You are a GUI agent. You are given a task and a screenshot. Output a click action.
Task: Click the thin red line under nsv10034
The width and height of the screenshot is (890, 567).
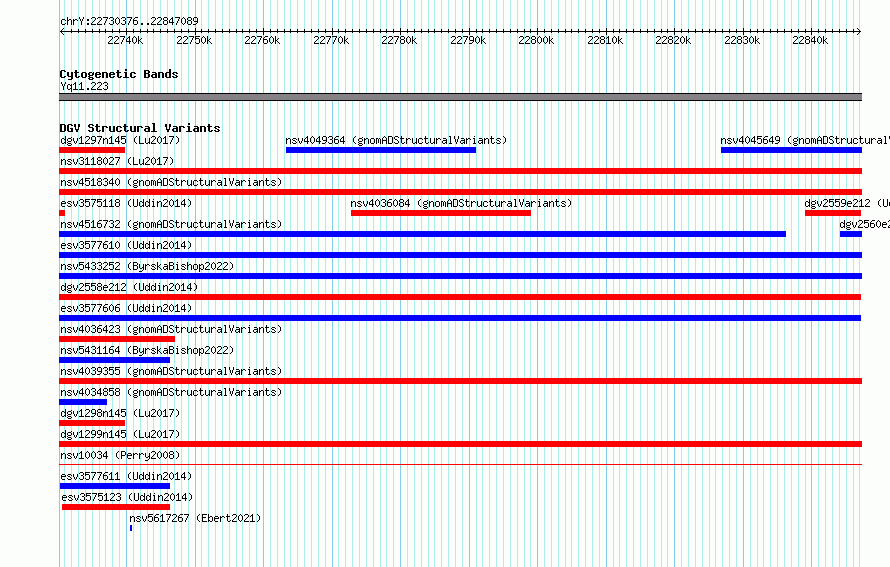tap(460, 464)
